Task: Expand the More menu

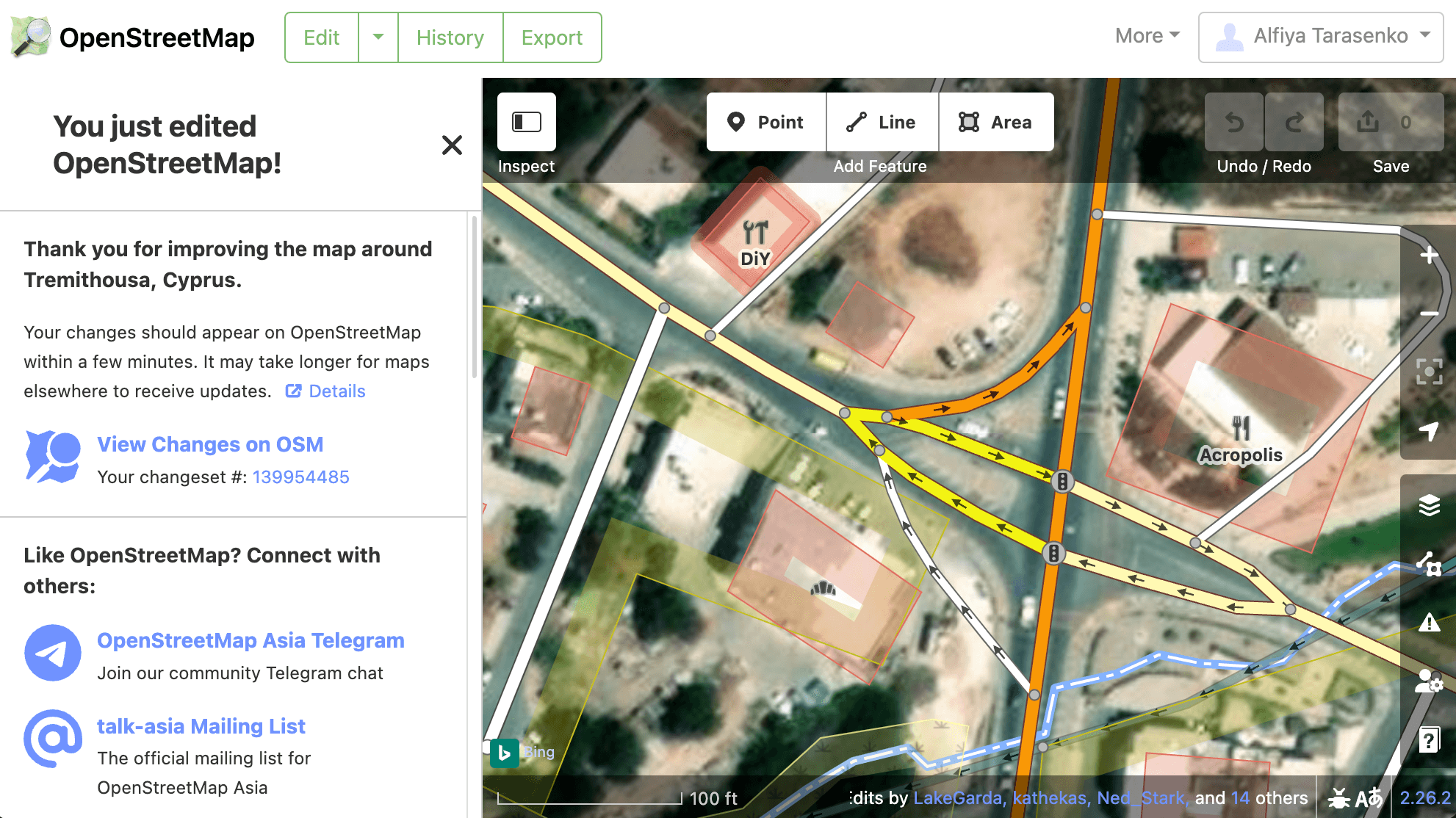Action: pyautogui.click(x=1147, y=36)
